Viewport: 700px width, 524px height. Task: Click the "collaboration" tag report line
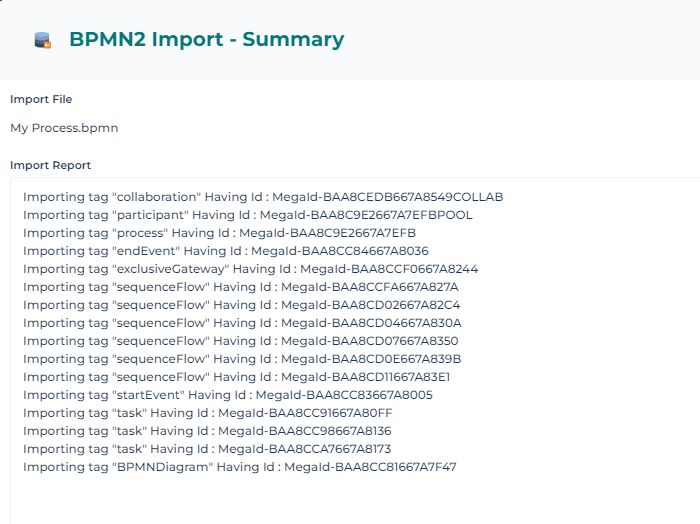click(263, 197)
